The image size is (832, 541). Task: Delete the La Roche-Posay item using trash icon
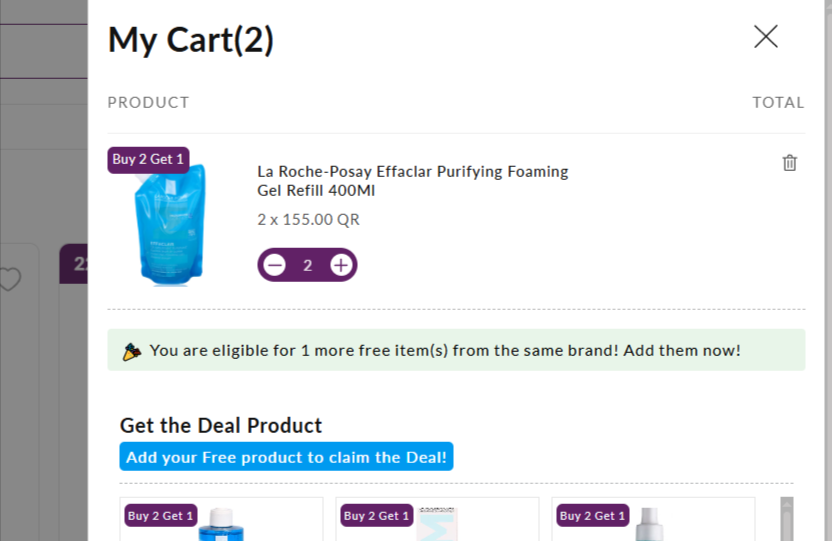coord(790,163)
